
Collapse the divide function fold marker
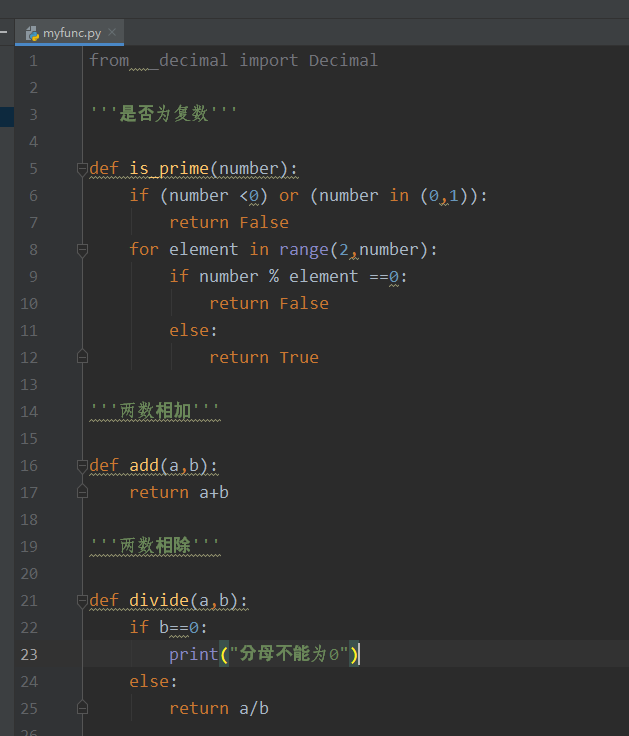click(82, 601)
